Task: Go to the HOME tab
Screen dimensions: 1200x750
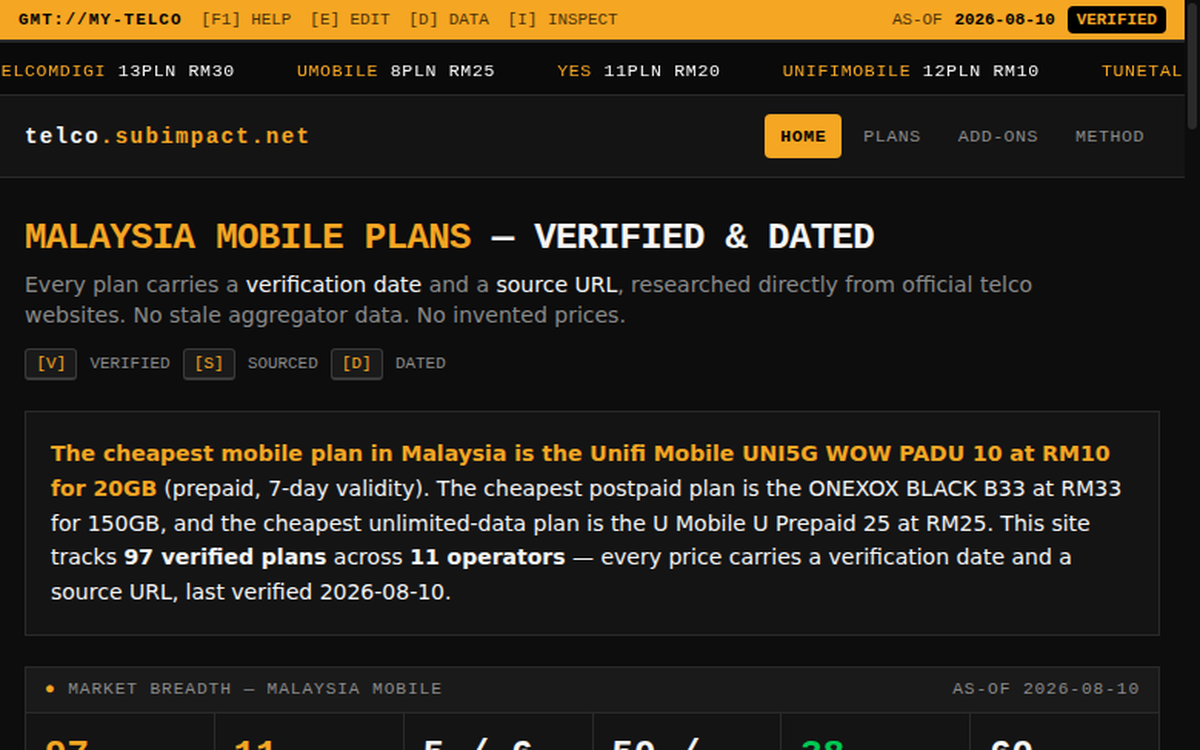Action: tap(803, 136)
